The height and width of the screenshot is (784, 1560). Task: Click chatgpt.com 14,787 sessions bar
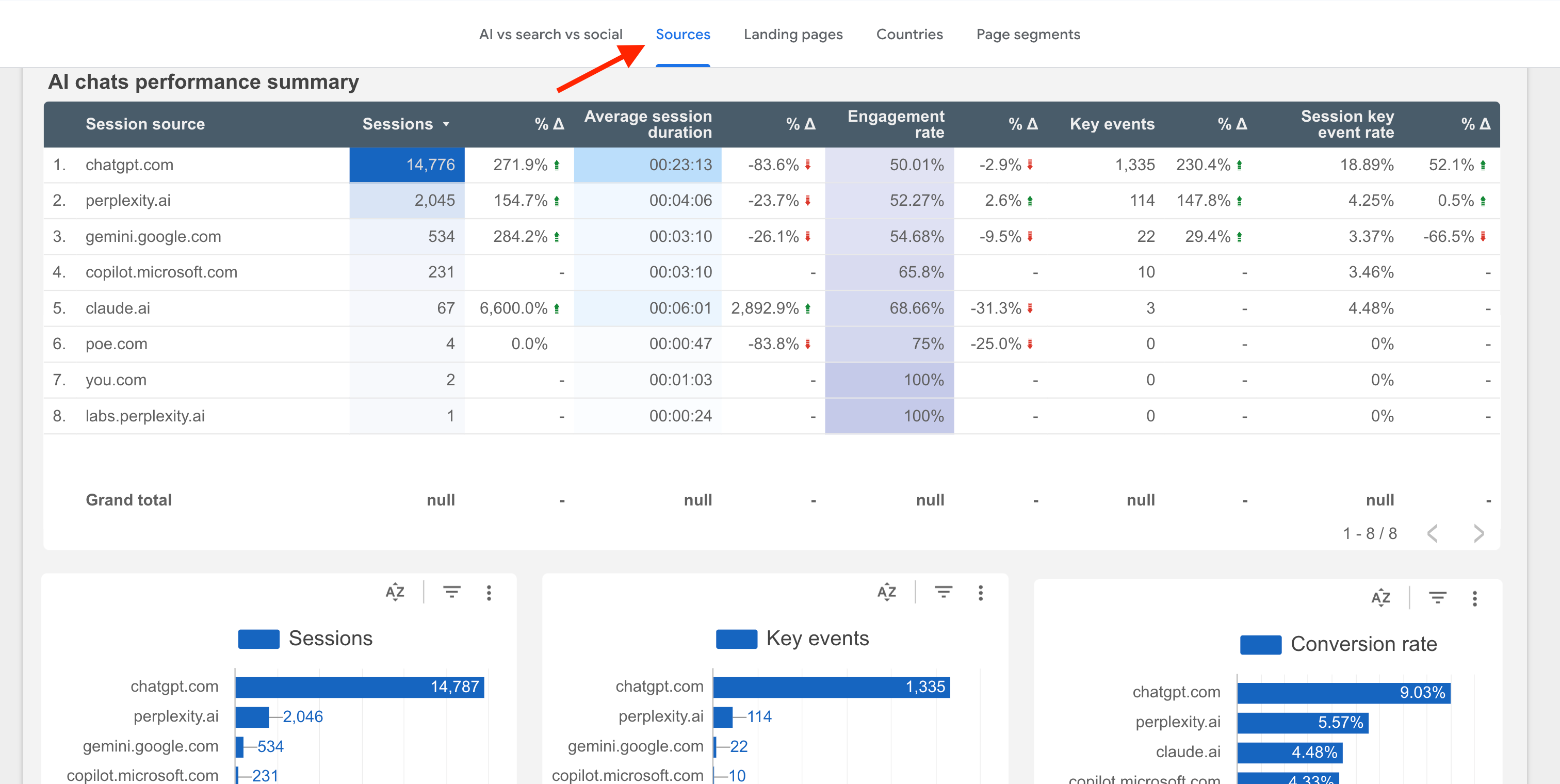click(x=359, y=687)
